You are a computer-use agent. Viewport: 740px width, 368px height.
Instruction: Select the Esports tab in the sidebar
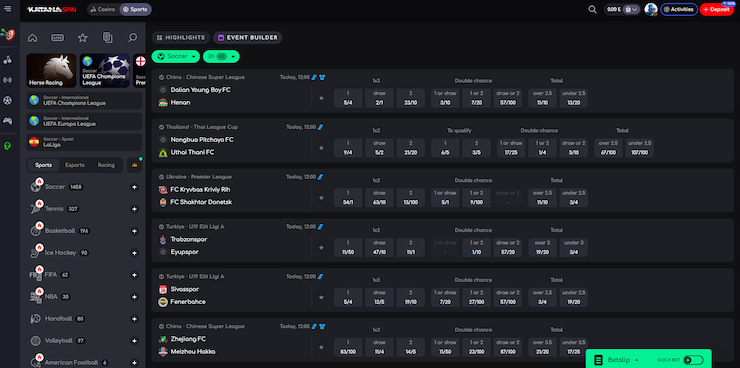tap(75, 165)
